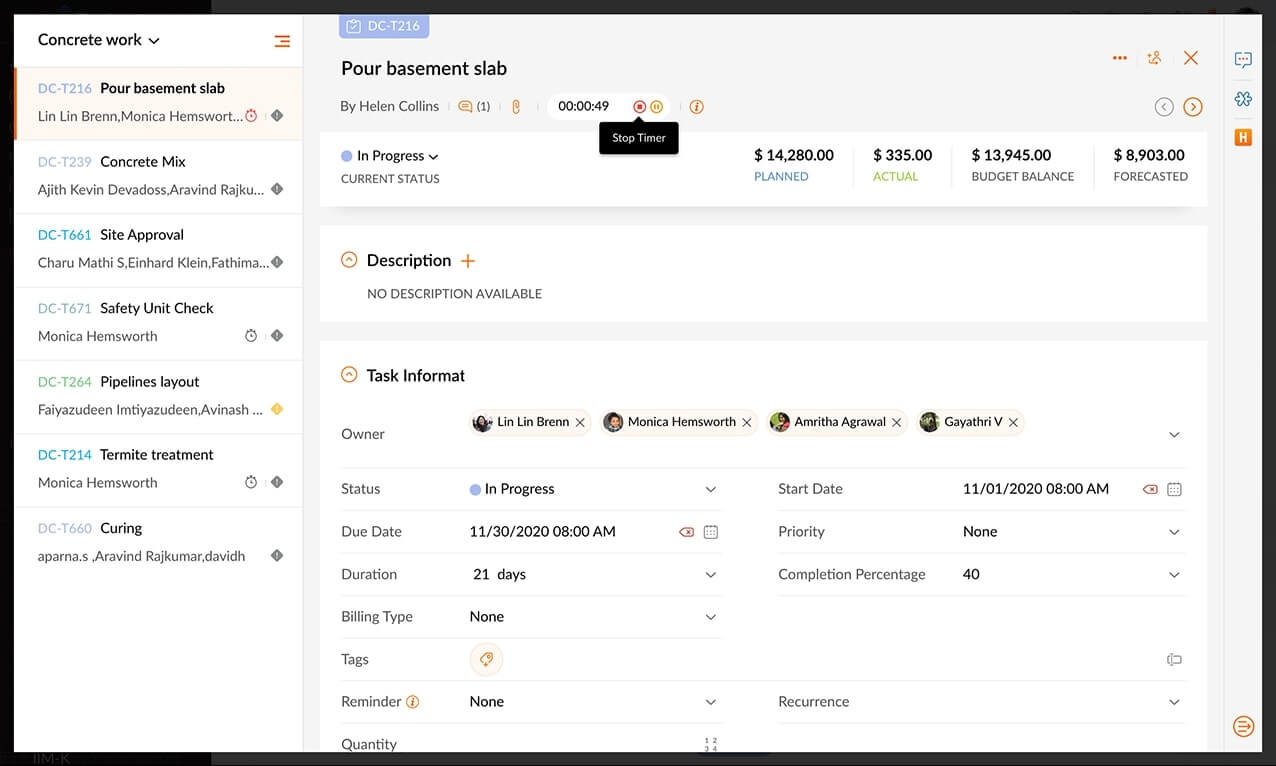Open the task comments icon

(466, 107)
